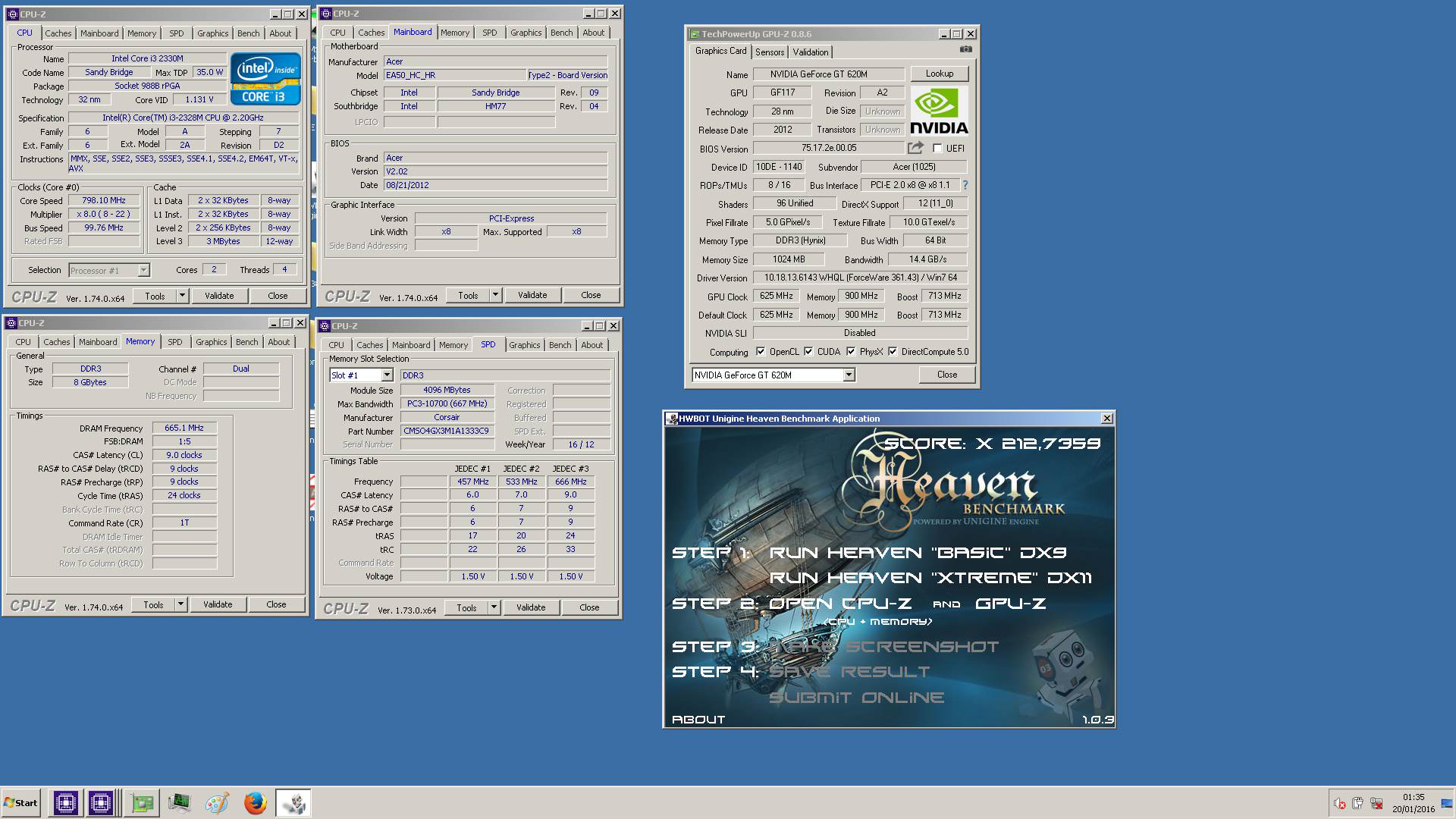Expand Tools arrow in CPU-Z Mainboard window
The width and height of the screenshot is (1456, 819).
pyautogui.click(x=495, y=295)
